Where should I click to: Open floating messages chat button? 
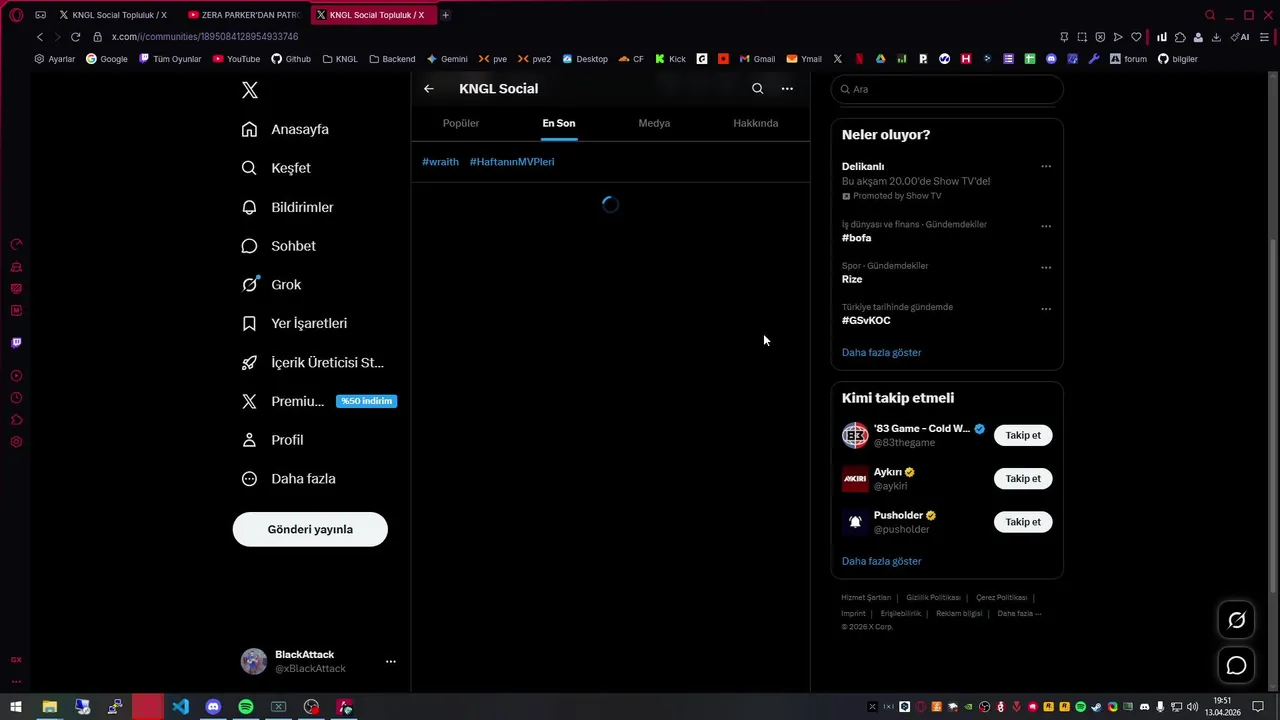pos(1237,666)
